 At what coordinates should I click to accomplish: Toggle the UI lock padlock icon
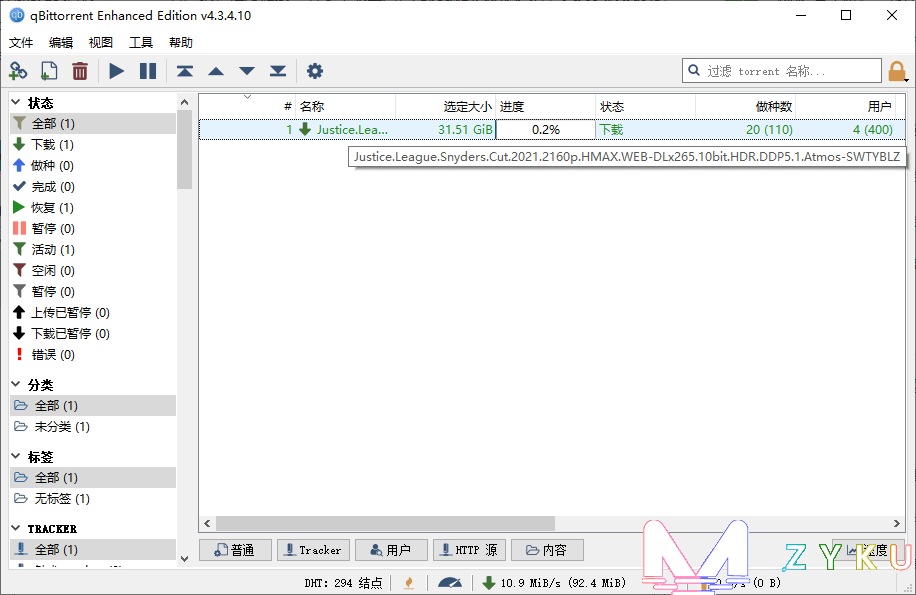click(x=897, y=72)
